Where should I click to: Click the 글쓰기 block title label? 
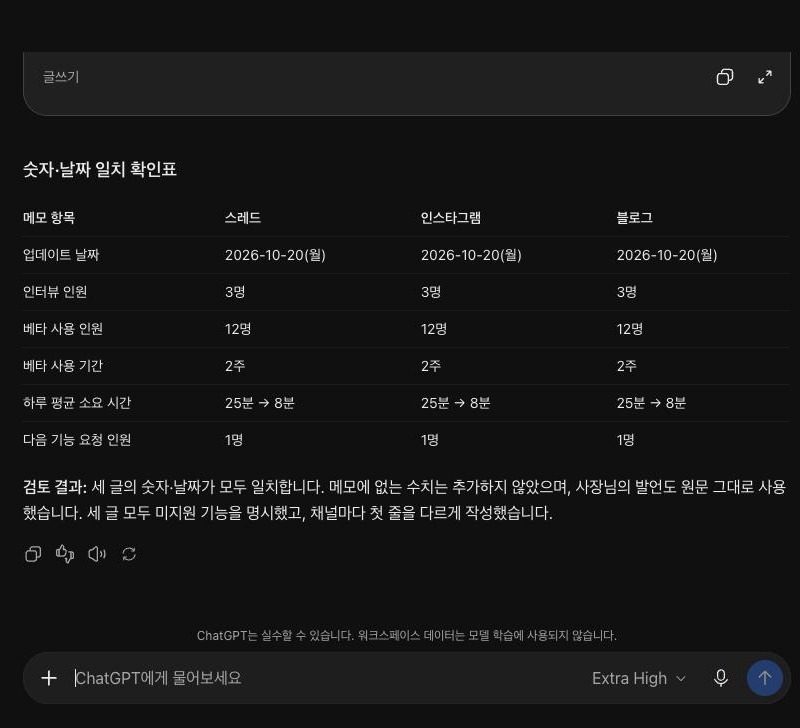coord(61,77)
